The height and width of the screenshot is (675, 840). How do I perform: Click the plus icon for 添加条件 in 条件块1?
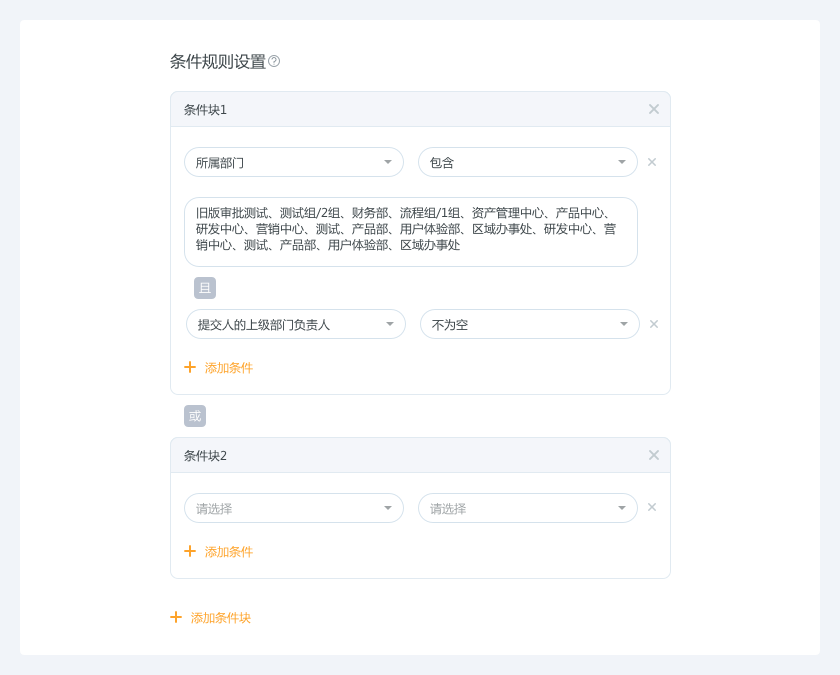pos(190,367)
